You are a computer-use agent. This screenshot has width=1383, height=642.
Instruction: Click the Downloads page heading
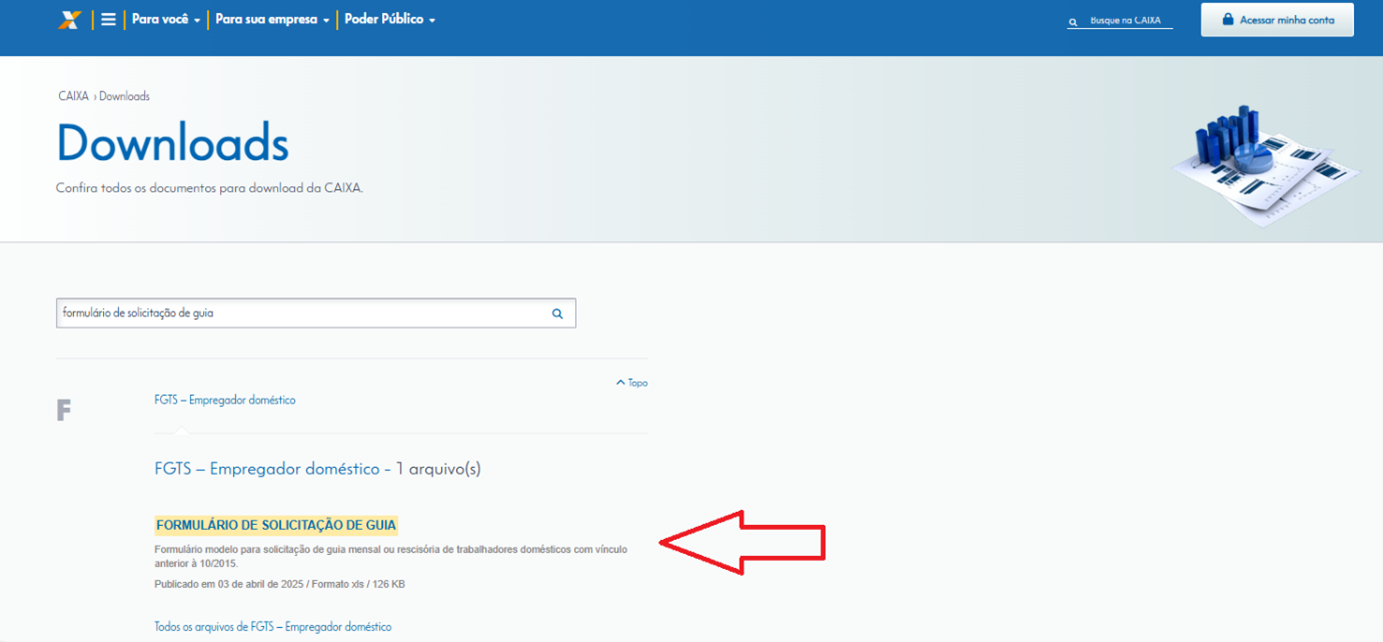pos(173,142)
